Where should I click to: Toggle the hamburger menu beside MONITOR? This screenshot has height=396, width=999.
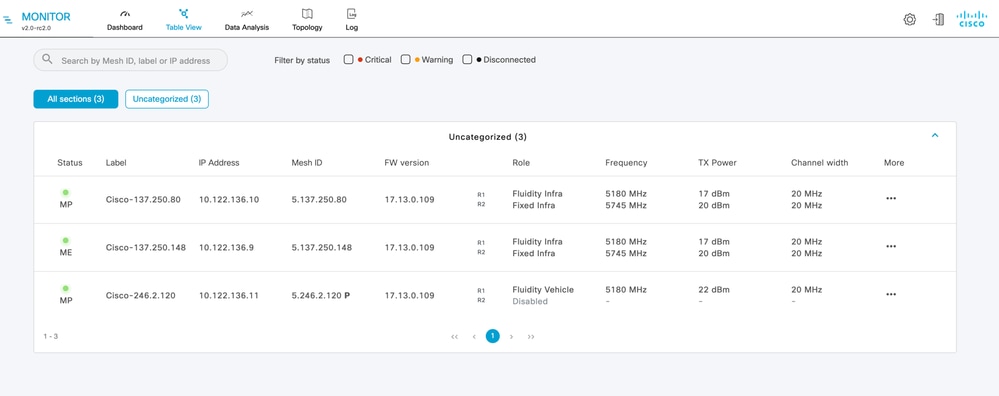point(8,20)
